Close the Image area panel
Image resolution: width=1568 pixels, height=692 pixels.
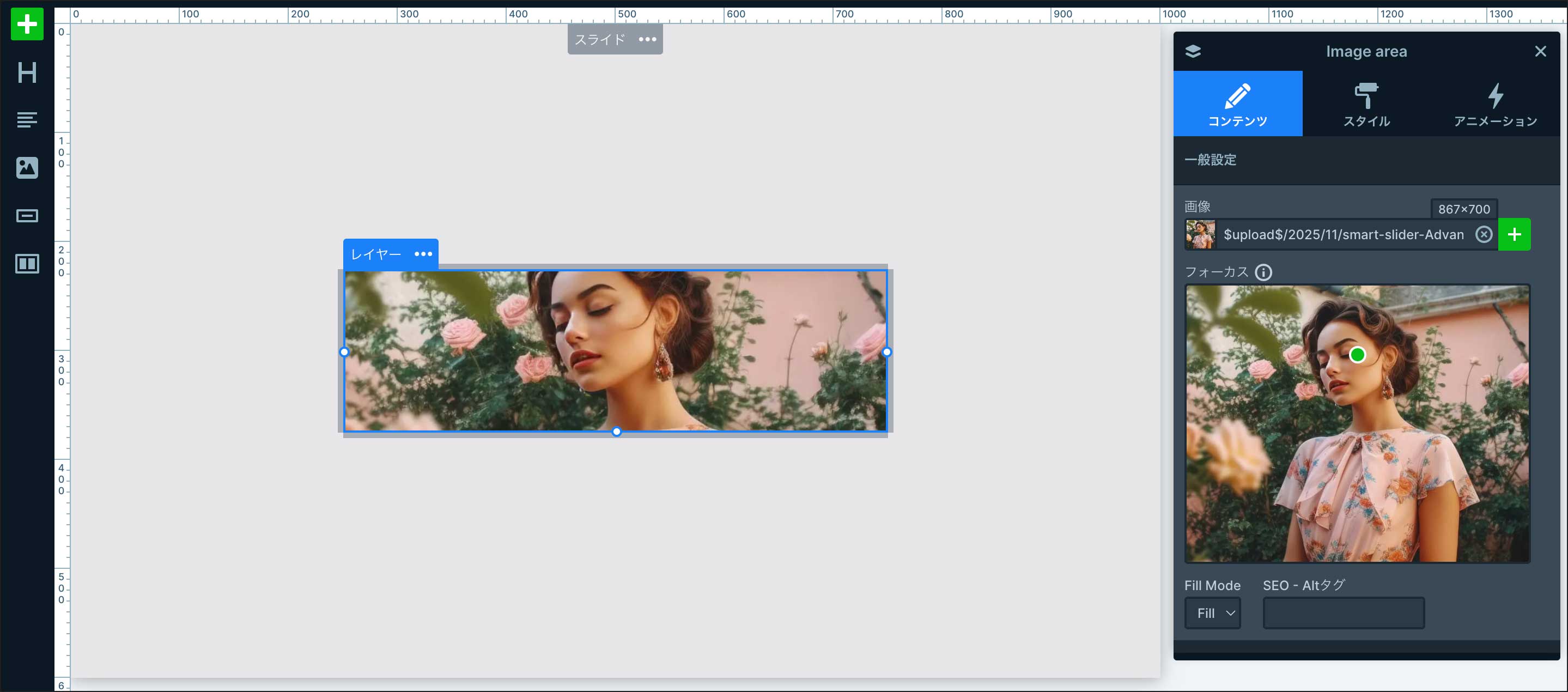tap(1540, 51)
